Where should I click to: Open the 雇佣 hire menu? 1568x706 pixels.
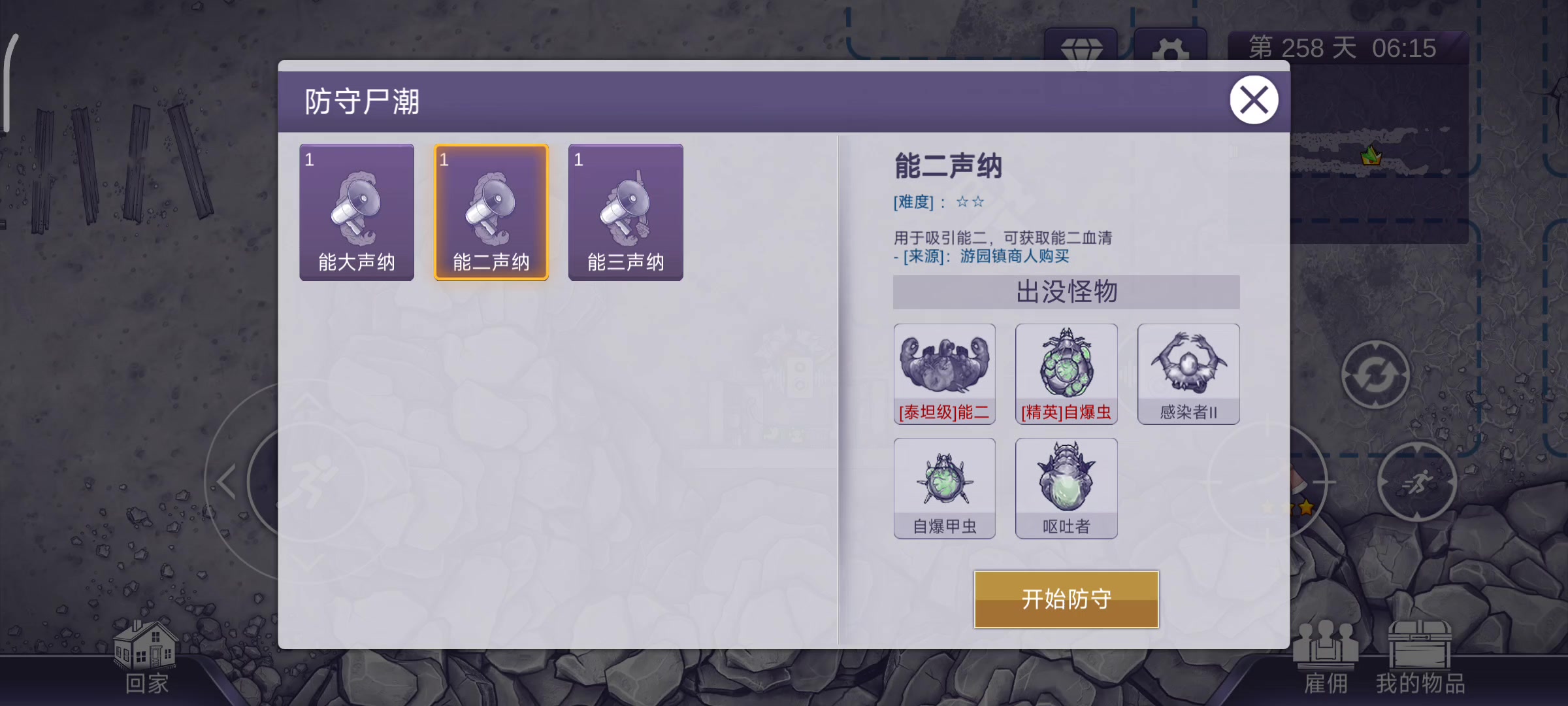1326,657
